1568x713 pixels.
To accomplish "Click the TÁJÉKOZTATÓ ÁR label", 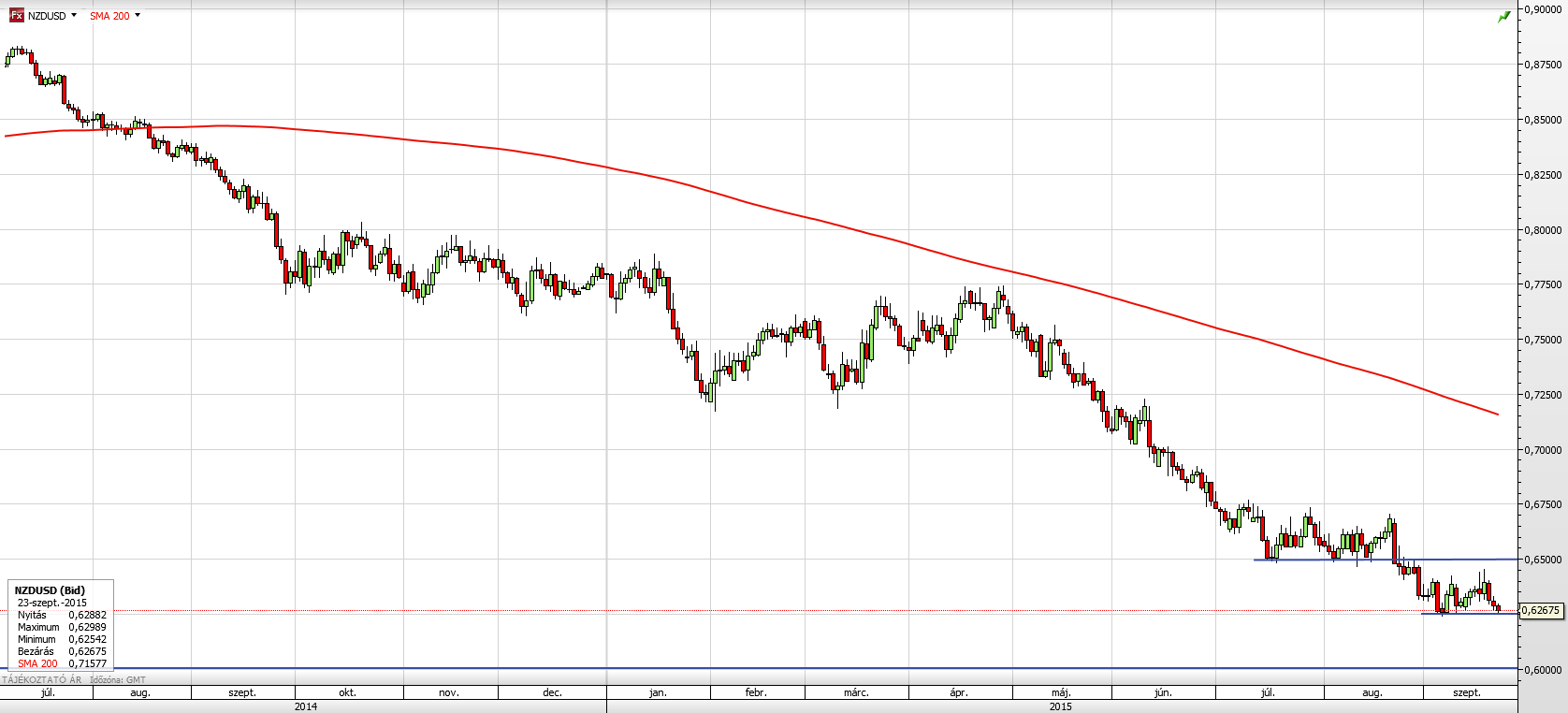I will pyautogui.click(x=41, y=679).
